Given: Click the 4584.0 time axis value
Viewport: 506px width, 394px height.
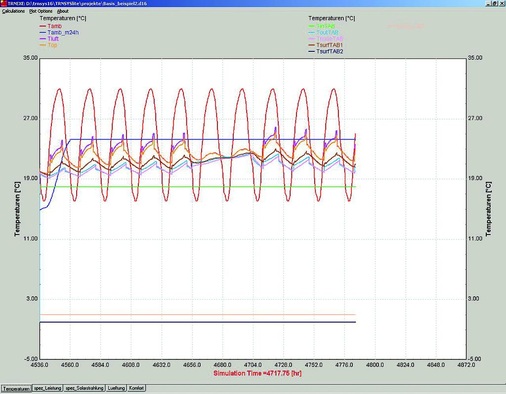Looking at the screenshot, I should (x=101, y=365).
